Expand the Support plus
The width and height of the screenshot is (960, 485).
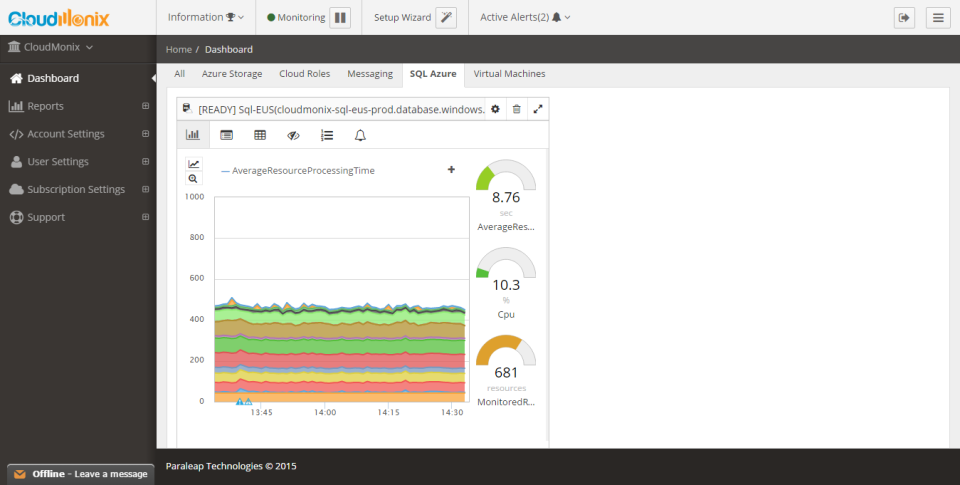tap(145, 217)
